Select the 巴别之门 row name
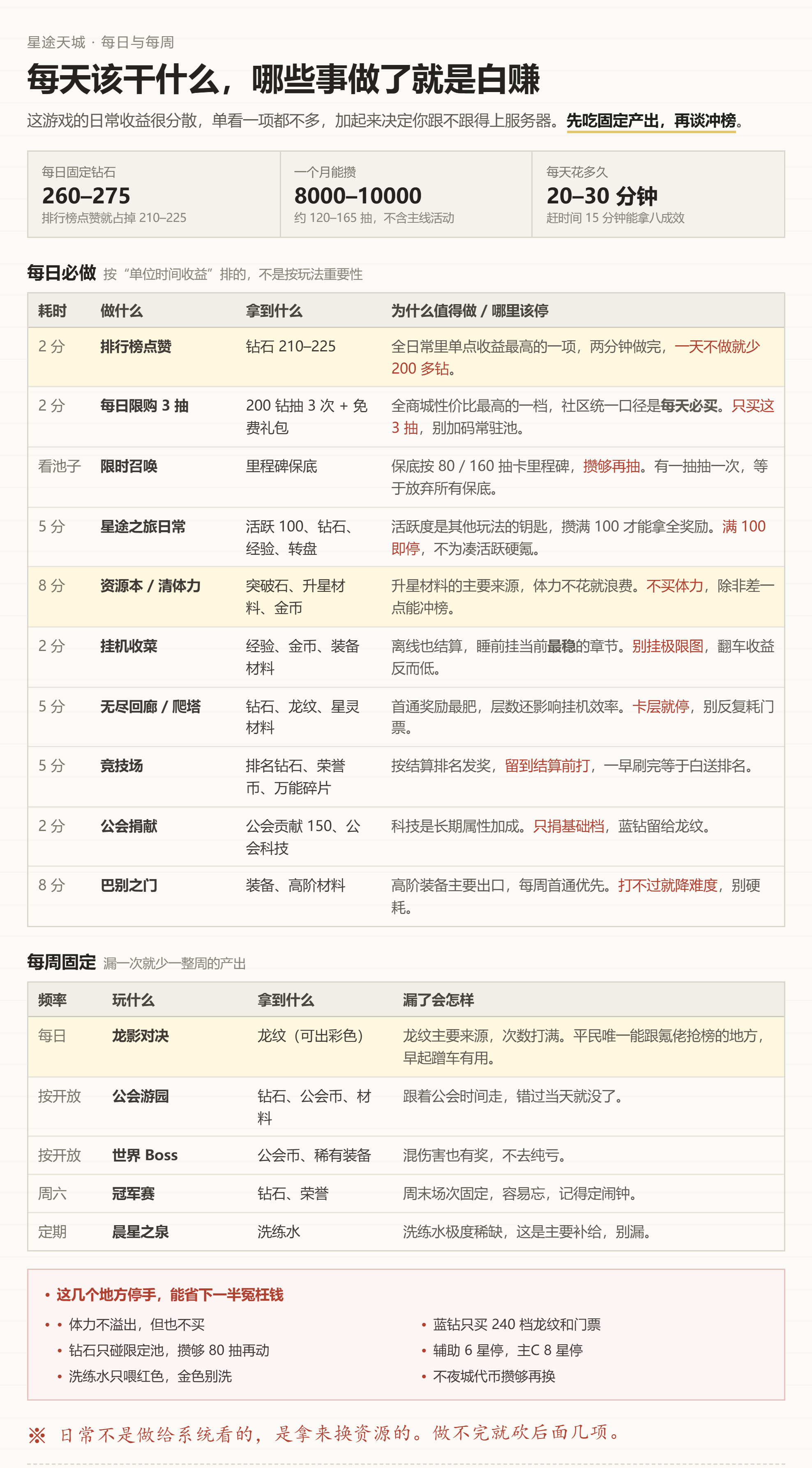Viewport: 812px width, 1468px height. [129, 886]
